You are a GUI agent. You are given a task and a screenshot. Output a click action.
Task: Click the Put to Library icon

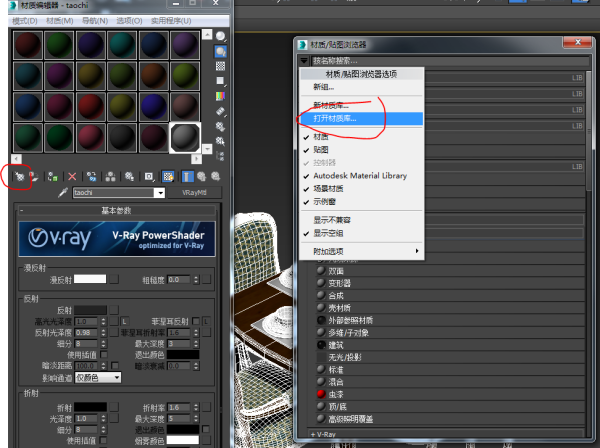[x=129, y=176]
